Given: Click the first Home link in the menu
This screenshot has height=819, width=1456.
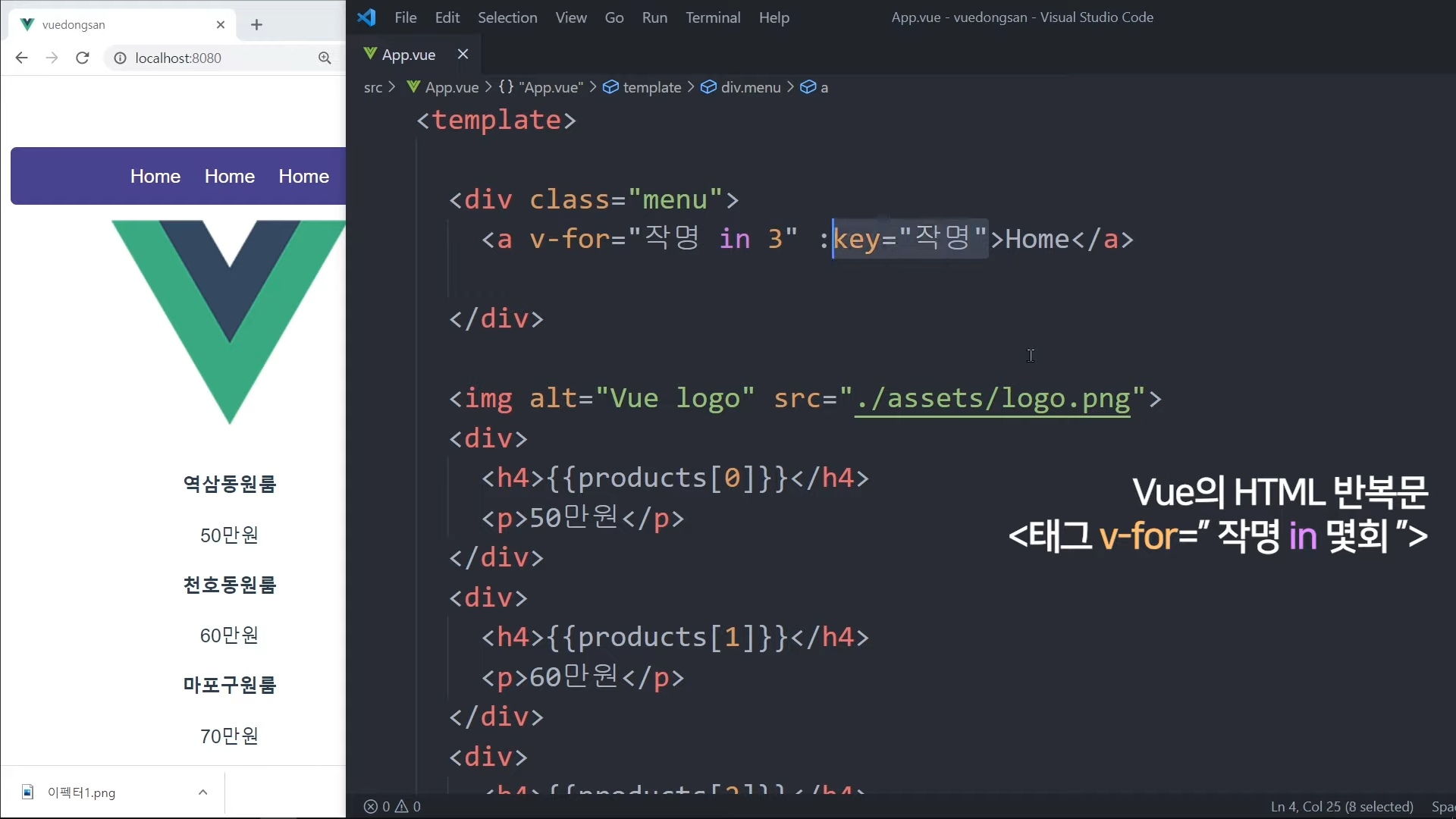Looking at the screenshot, I should 155,176.
